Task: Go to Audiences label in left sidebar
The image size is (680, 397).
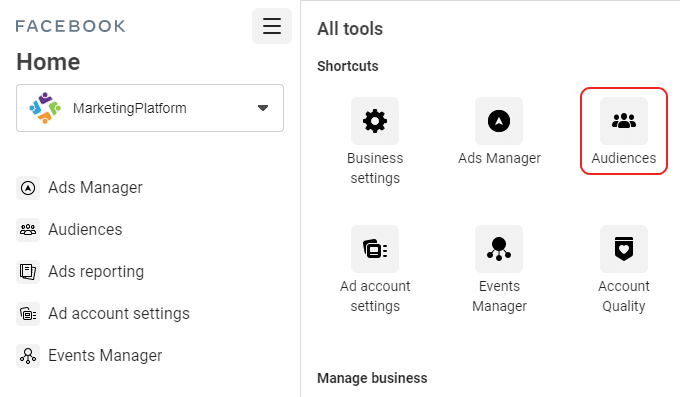Action: coord(85,230)
